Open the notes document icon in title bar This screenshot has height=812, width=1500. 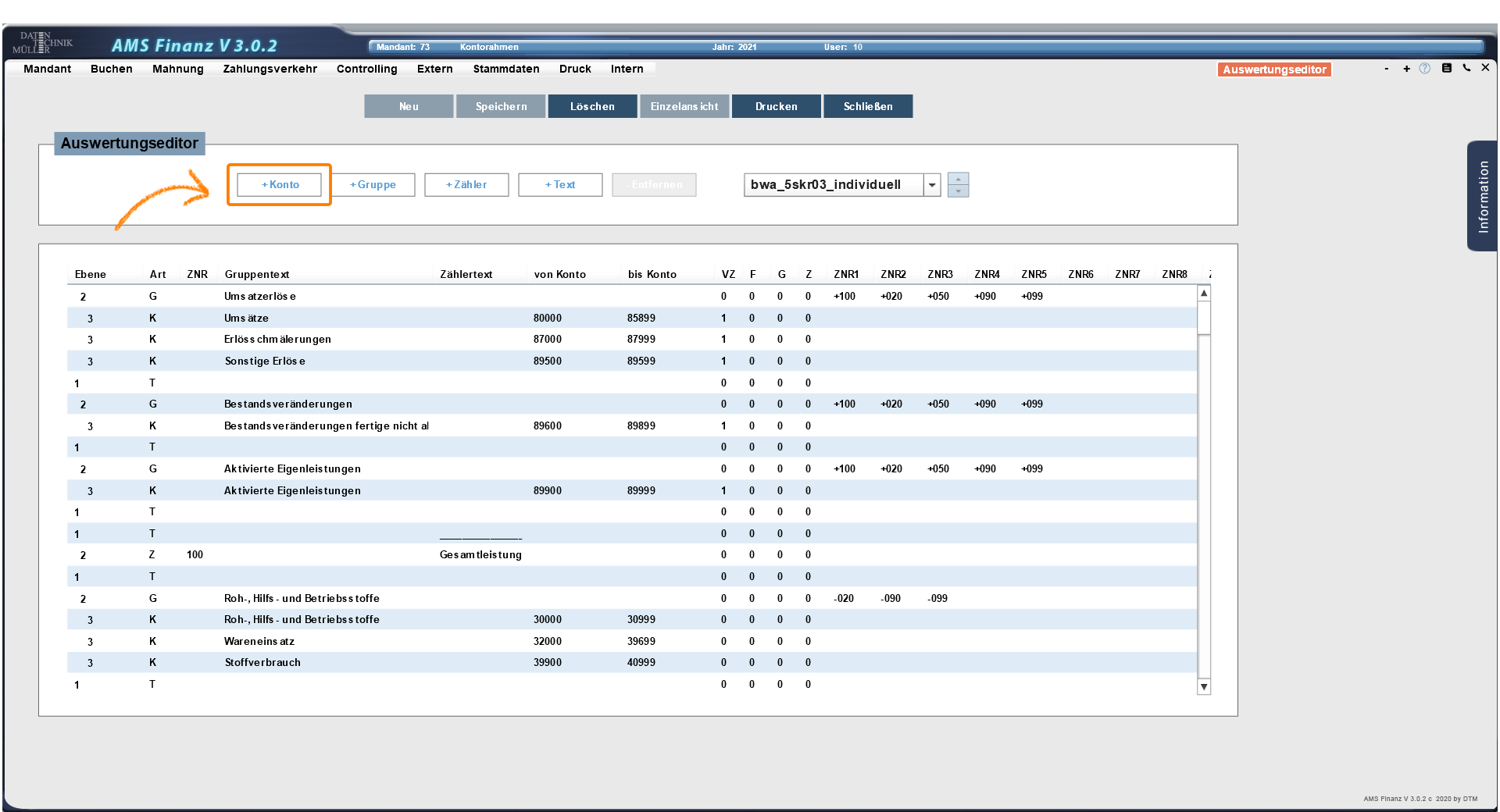(x=1446, y=69)
